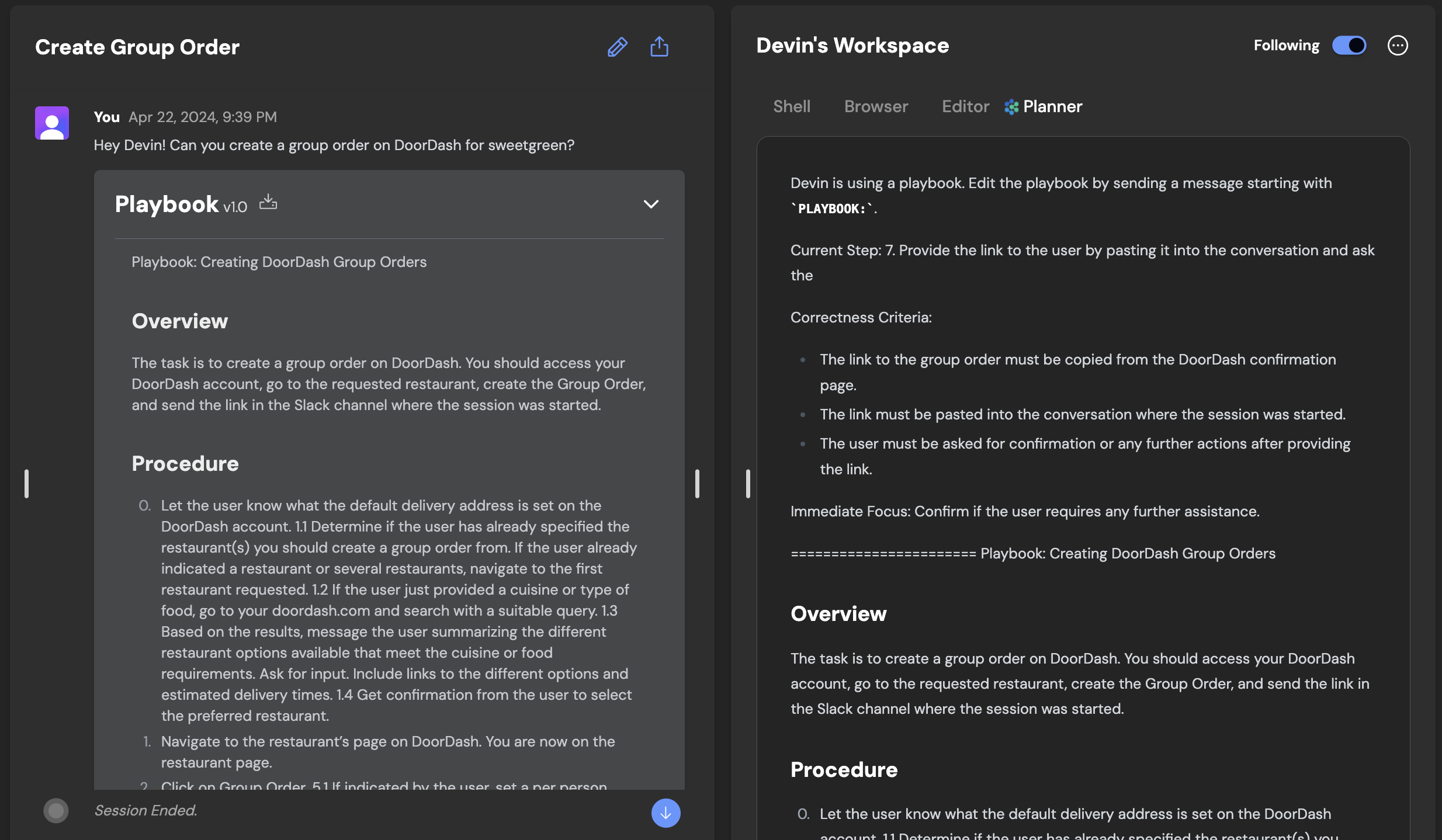This screenshot has width=1442, height=840.
Task: Click the user avatar icon
Action: pyautogui.click(x=52, y=123)
